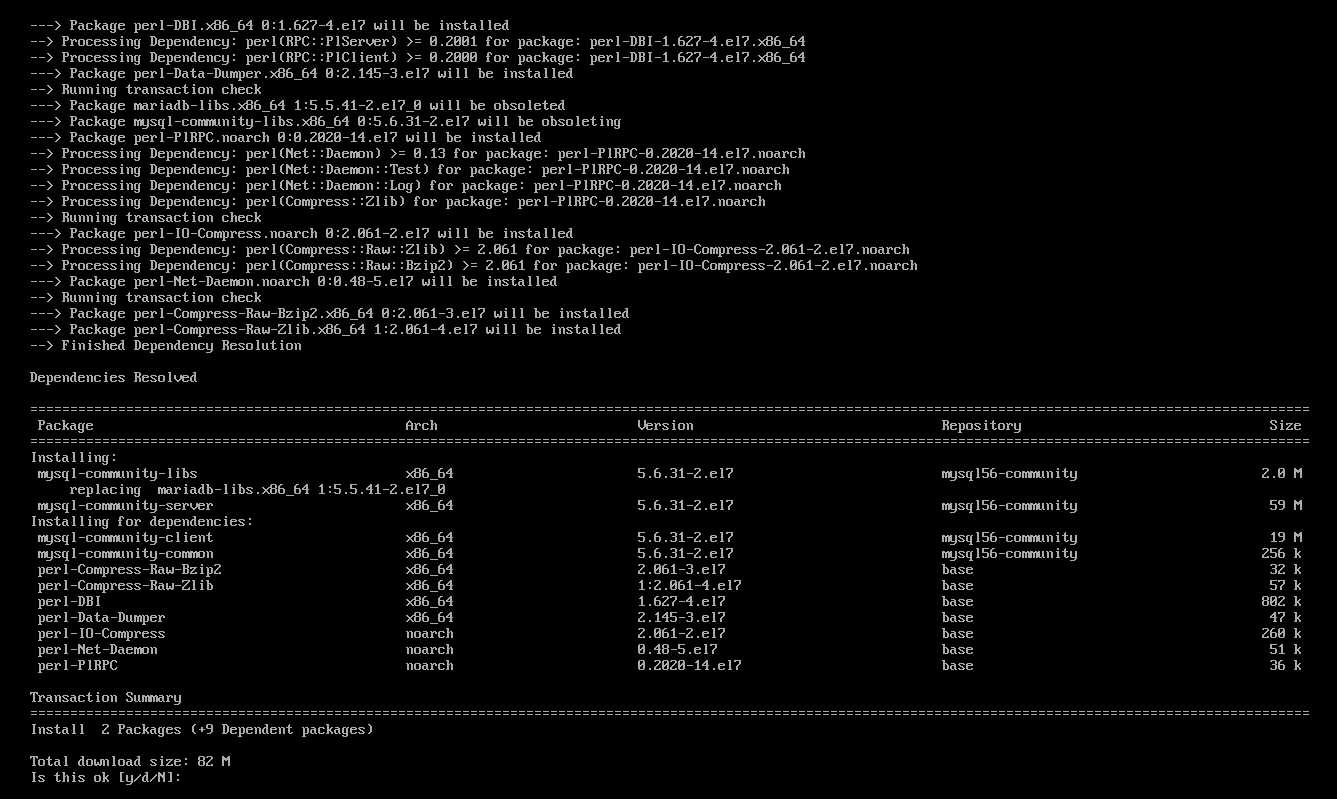Click the 'Installing for dependencies:' label
This screenshot has width=1337, height=799.
142,521
